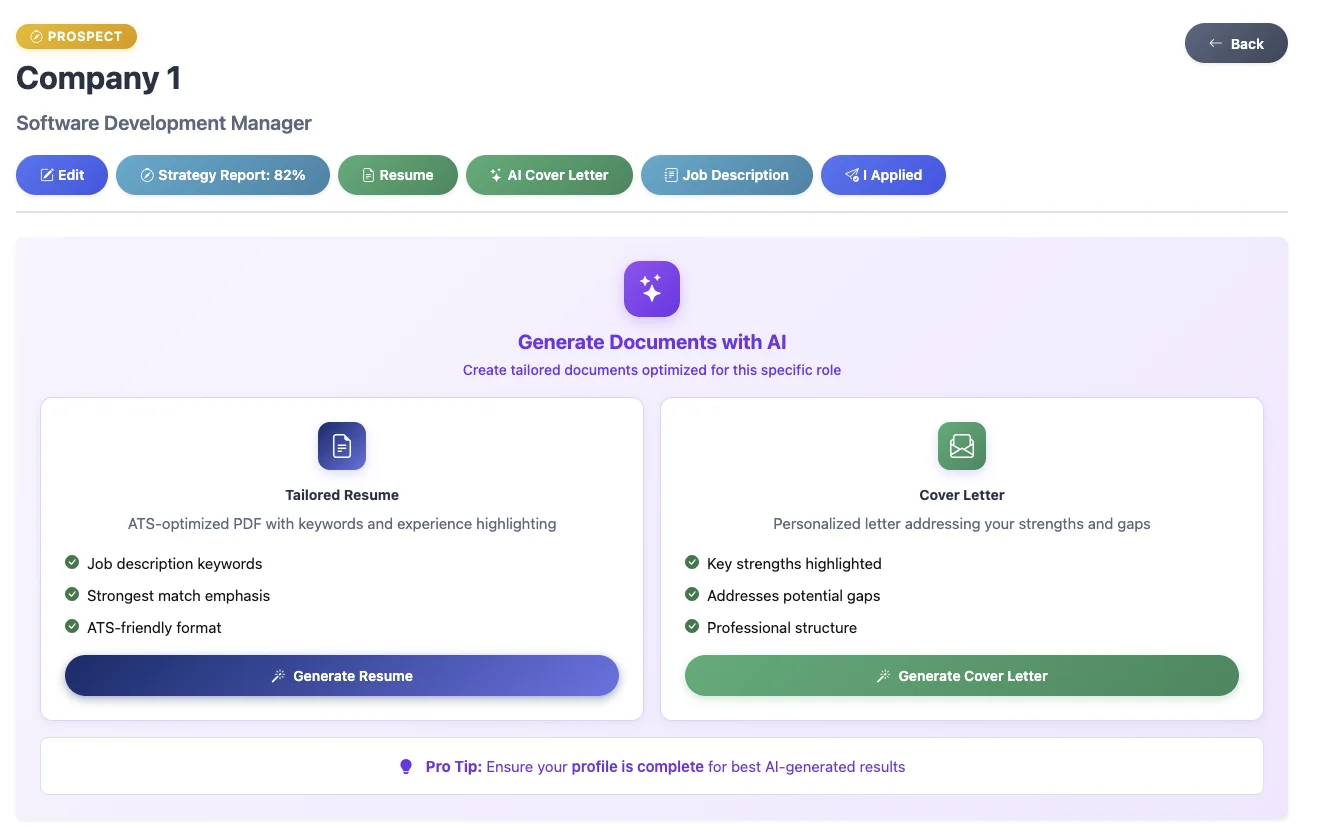Click the sparkle AI generation icon
This screenshot has width=1319, height=828.
coord(651,288)
